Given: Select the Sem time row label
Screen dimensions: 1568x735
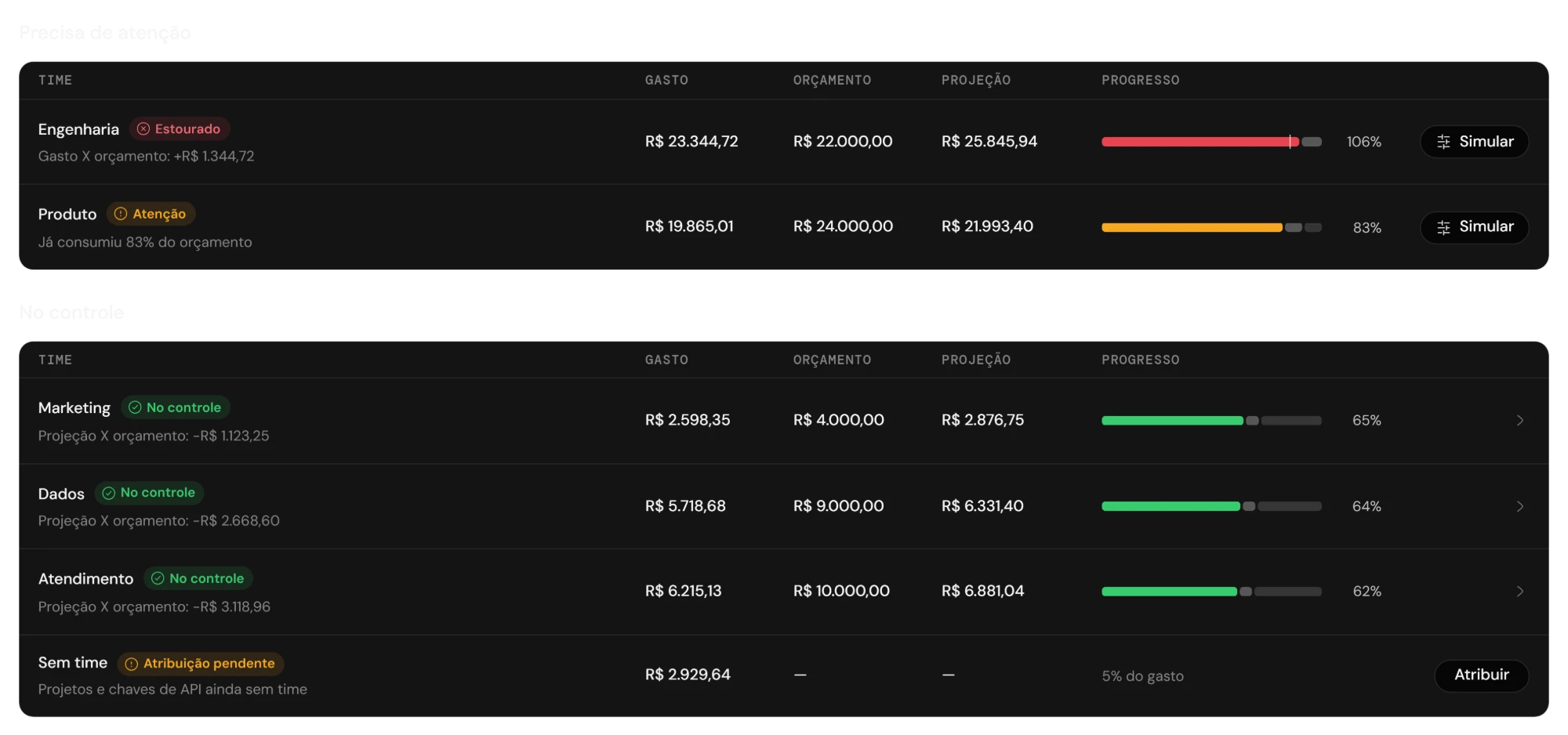Looking at the screenshot, I should coord(73,663).
